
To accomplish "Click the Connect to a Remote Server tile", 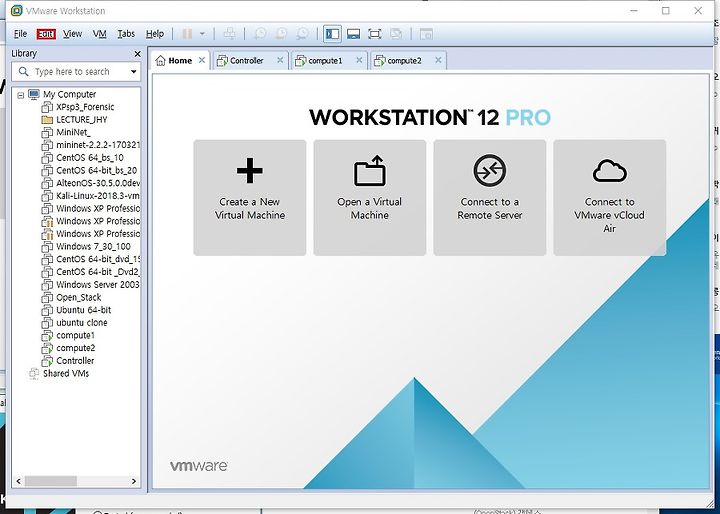I will [x=489, y=198].
